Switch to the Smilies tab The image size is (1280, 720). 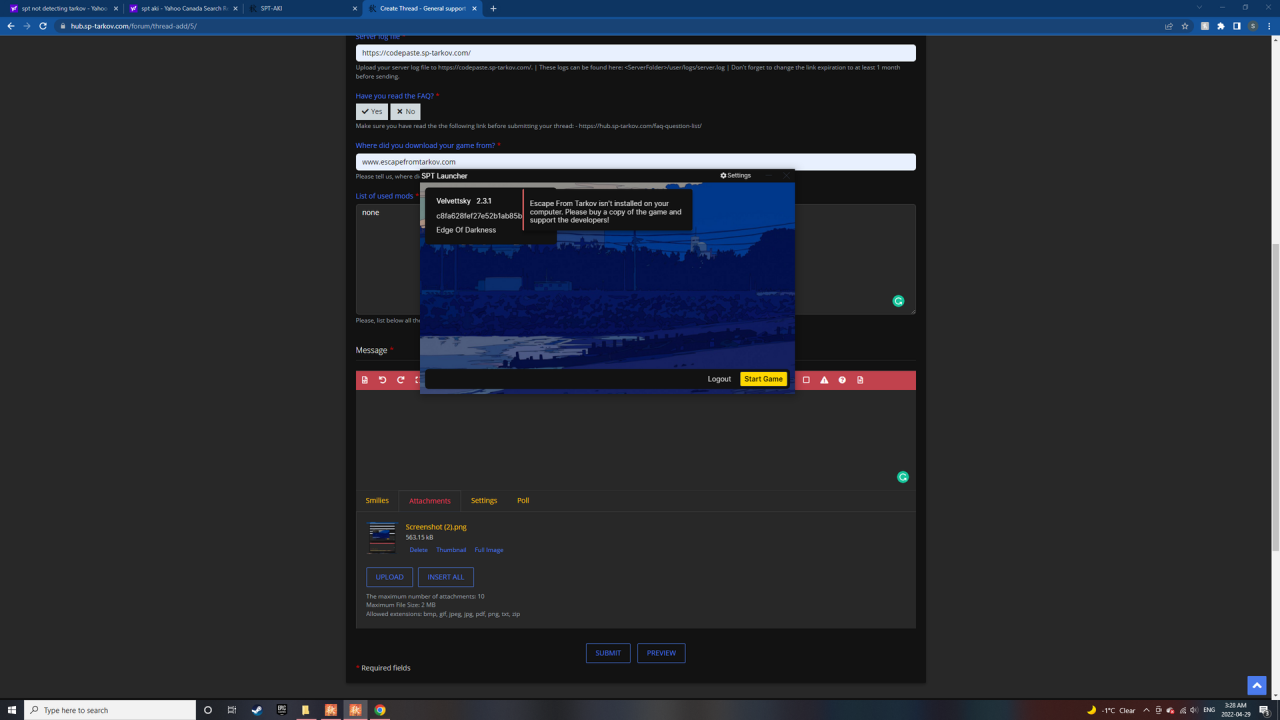[x=377, y=500]
